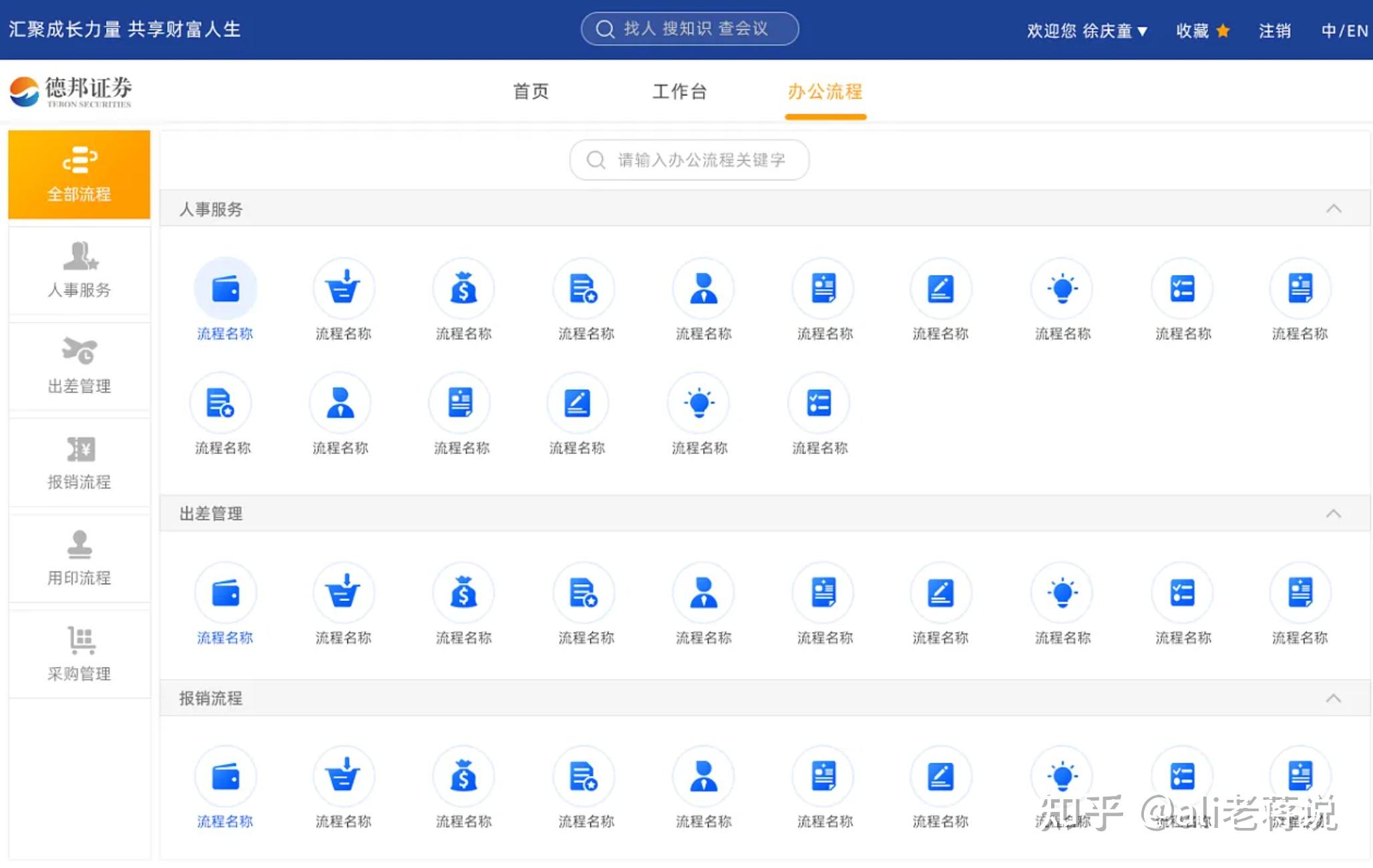This screenshot has height=868, width=1373.
Task: Click the wallet icon in 出差管理 section
Action: click(x=225, y=593)
